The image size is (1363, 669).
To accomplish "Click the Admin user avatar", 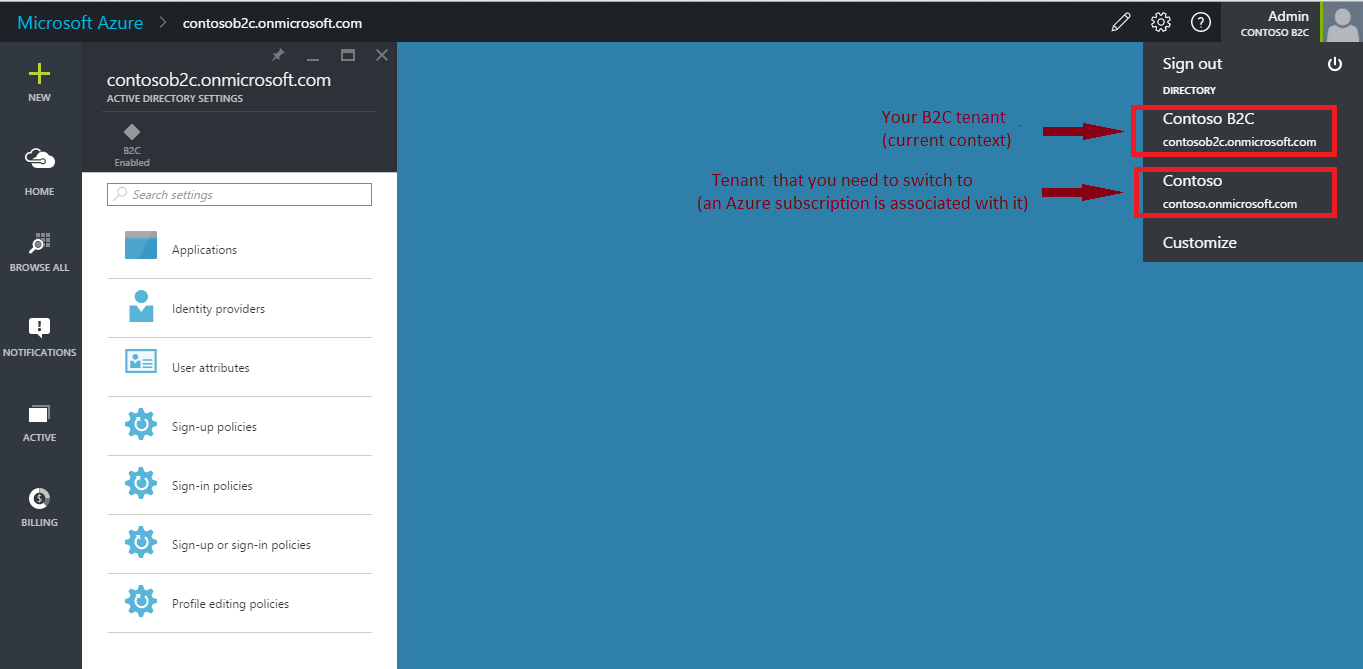I will click(1343, 22).
